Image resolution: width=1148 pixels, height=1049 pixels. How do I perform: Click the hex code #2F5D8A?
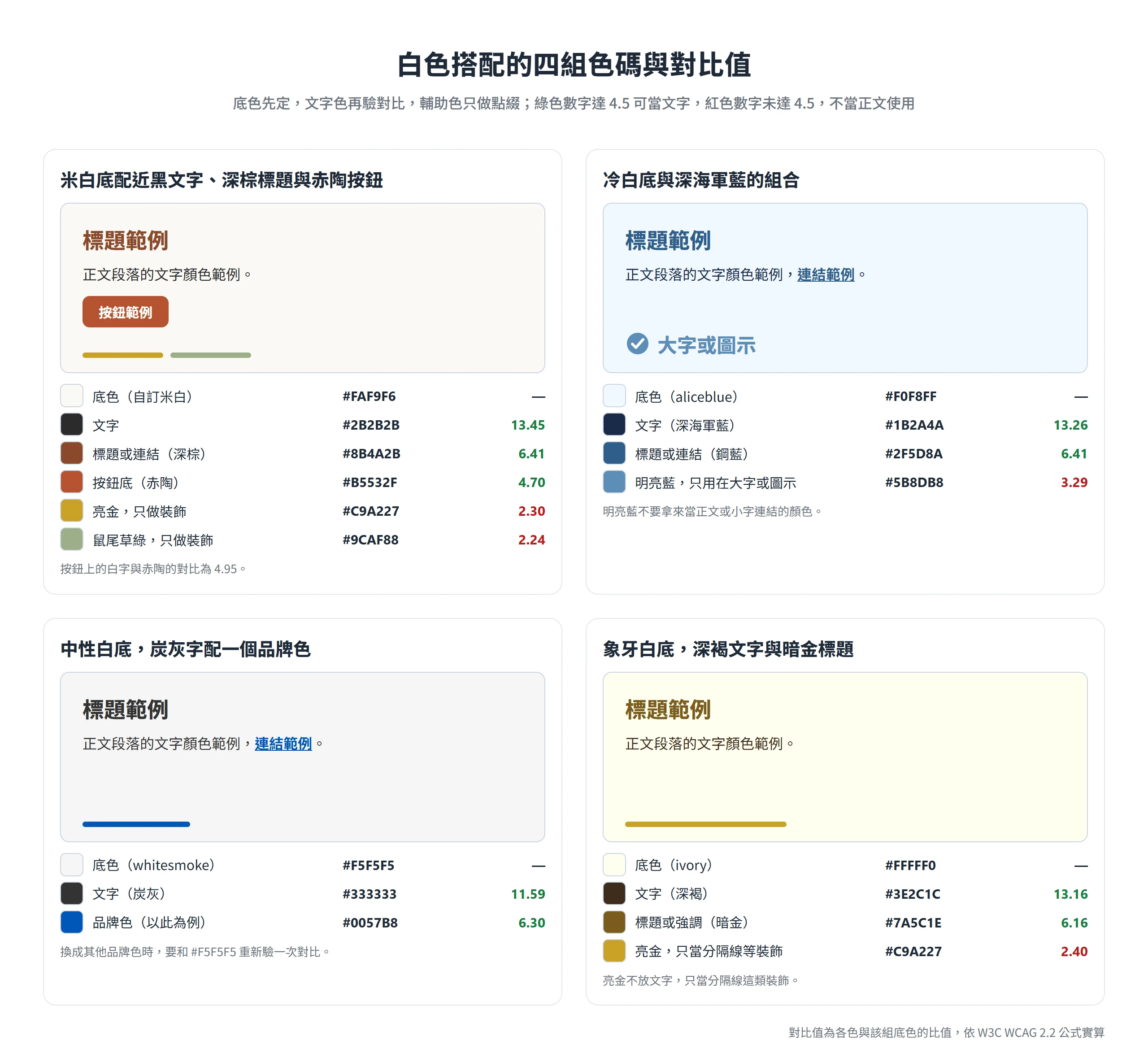pyautogui.click(x=913, y=454)
